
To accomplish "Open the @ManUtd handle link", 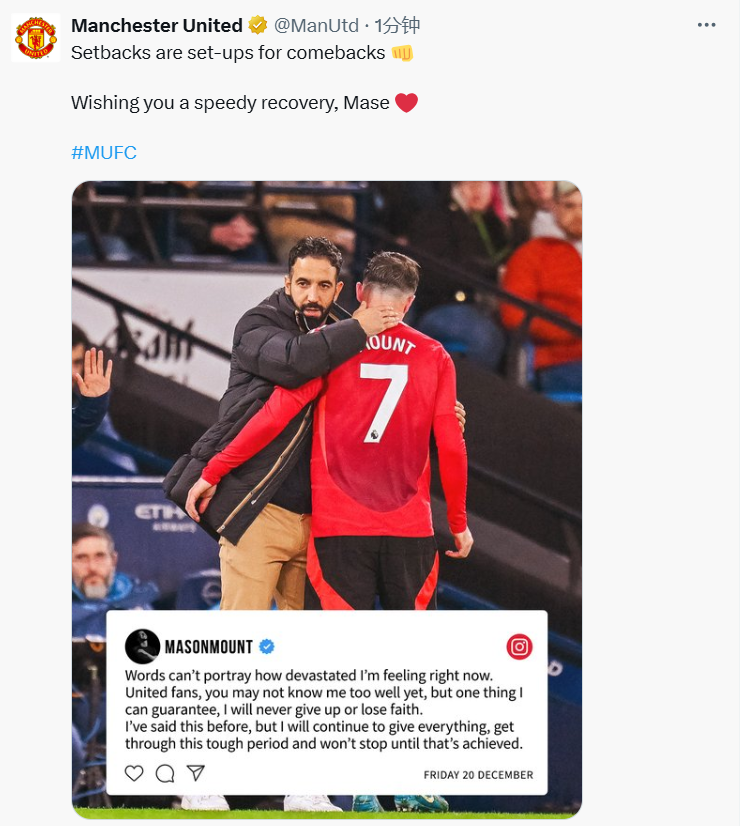I will click(316, 25).
